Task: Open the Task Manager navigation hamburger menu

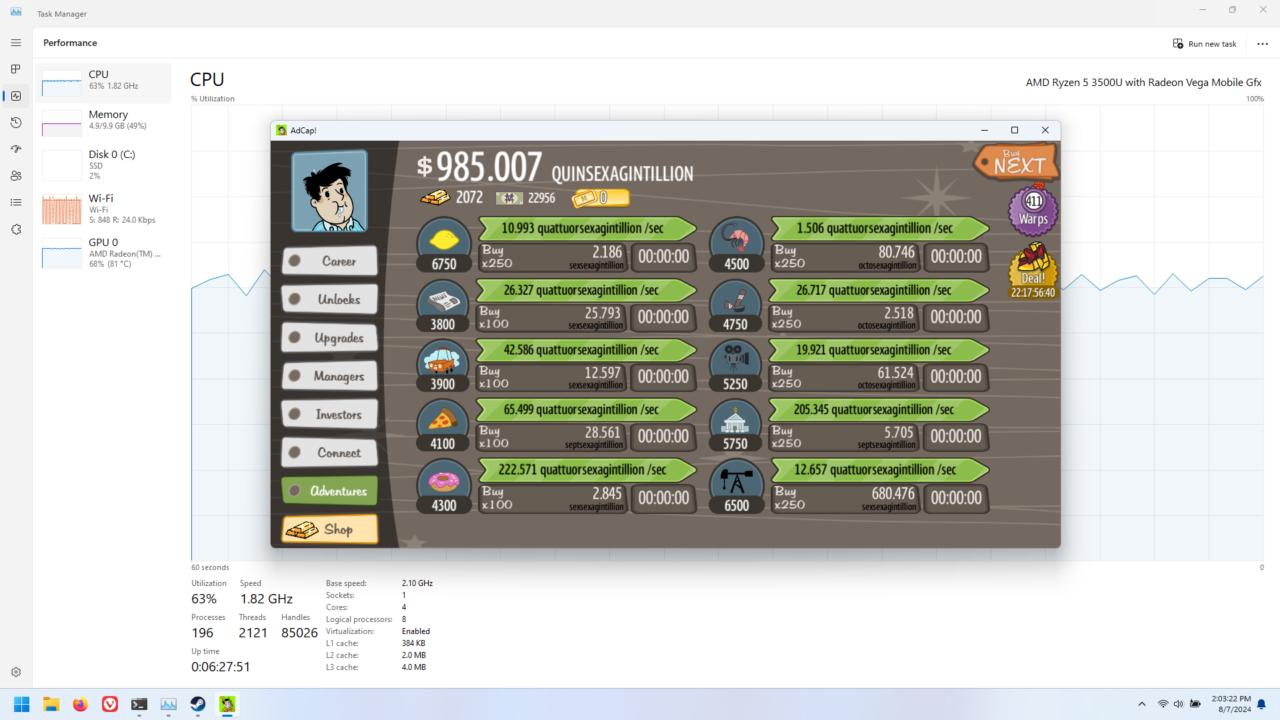Action: pos(15,43)
